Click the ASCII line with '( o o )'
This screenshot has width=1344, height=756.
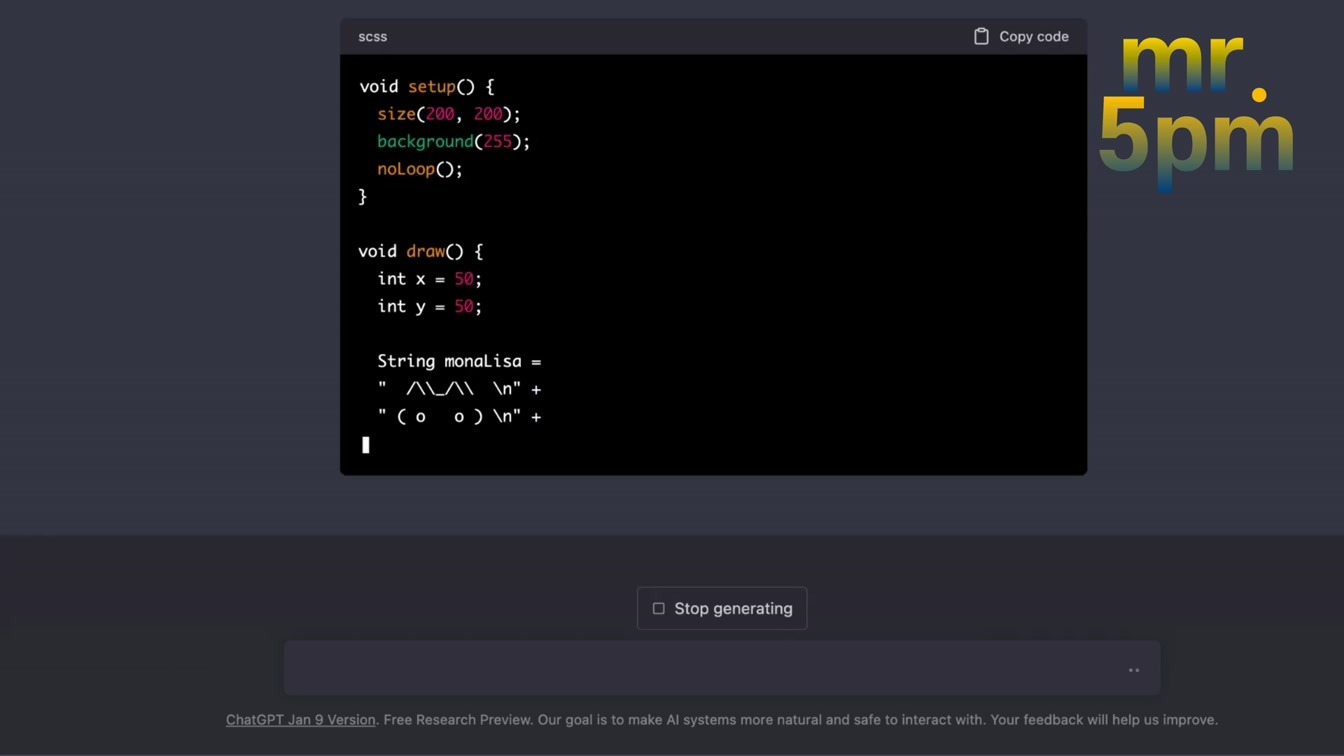[x=459, y=416]
